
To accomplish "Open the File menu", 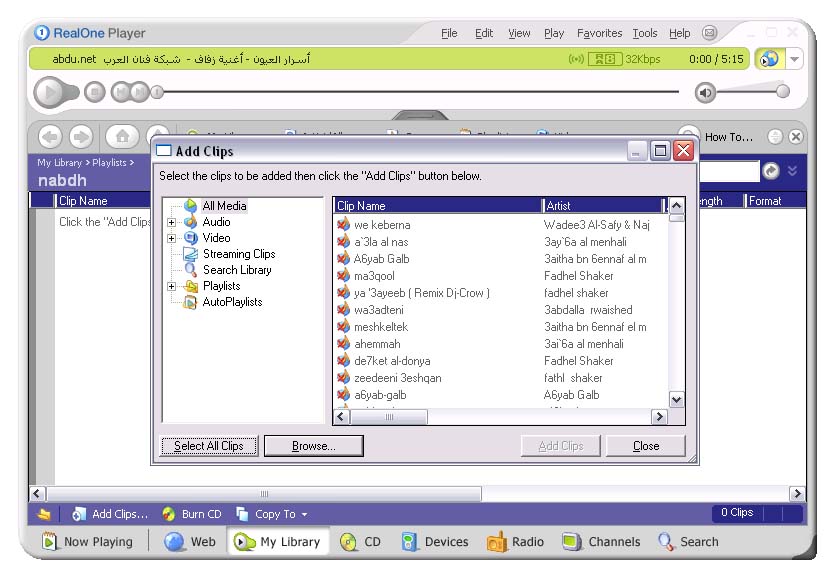I will tap(449, 34).
